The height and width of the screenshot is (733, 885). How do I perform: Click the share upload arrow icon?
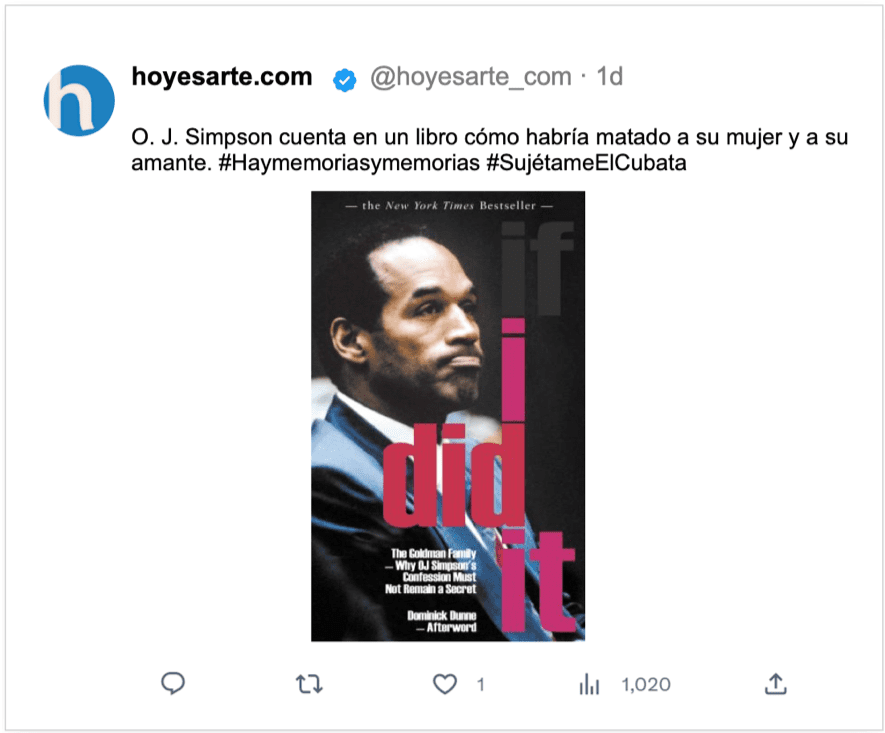(776, 683)
